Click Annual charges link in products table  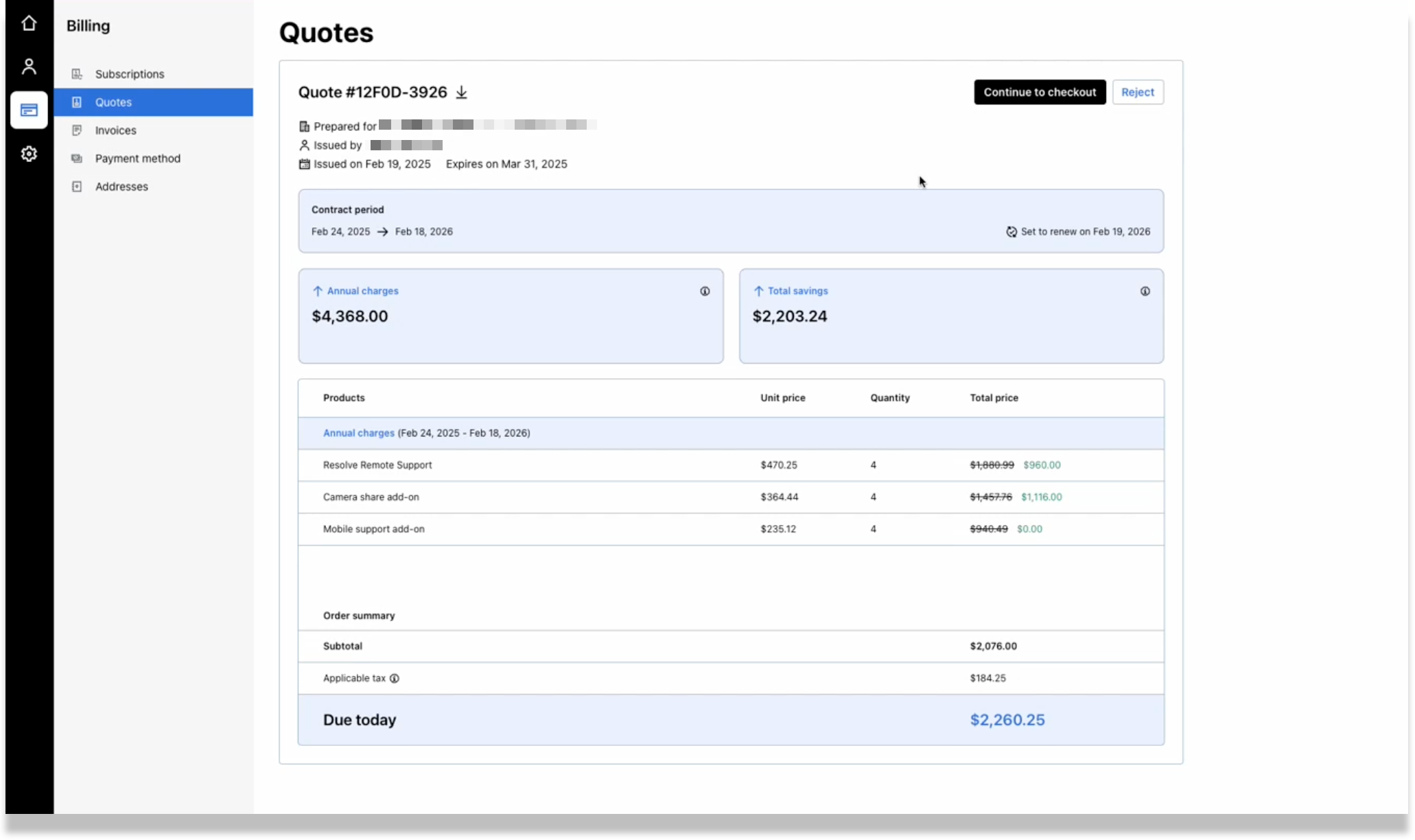pos(358,433)
